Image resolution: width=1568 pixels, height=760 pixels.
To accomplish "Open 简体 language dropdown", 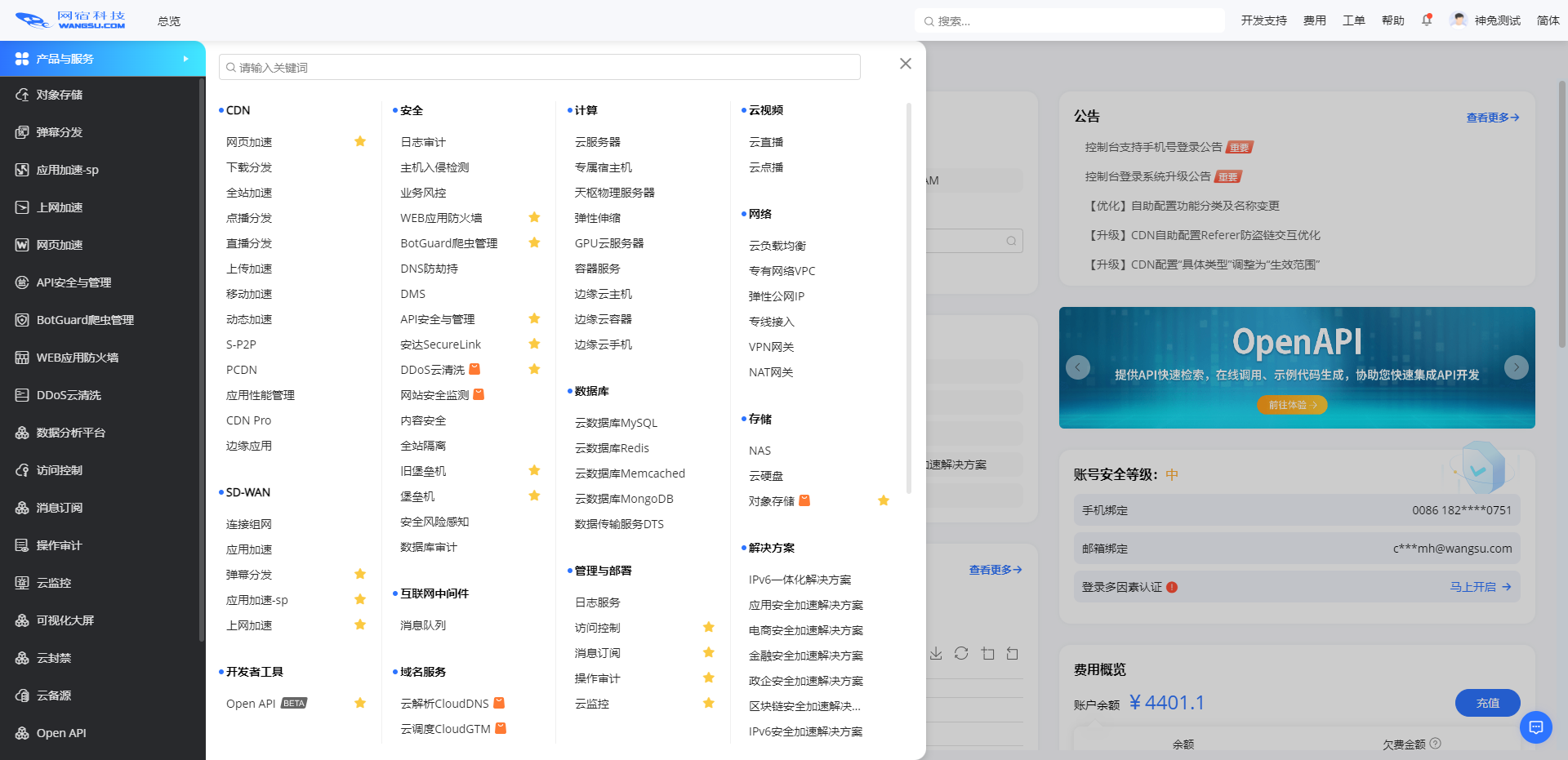I will 1548,20.
